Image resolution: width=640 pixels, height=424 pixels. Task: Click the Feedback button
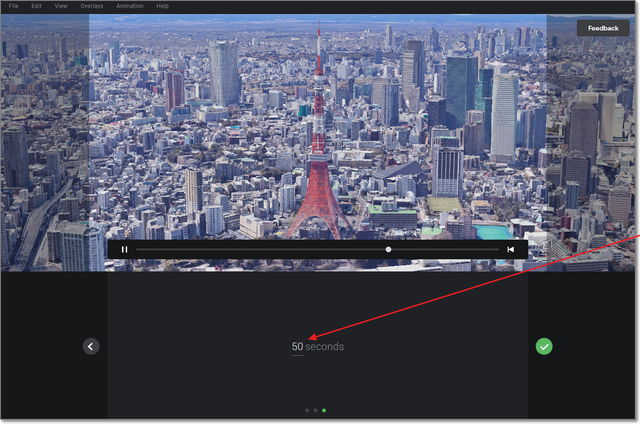coord(602,28)
